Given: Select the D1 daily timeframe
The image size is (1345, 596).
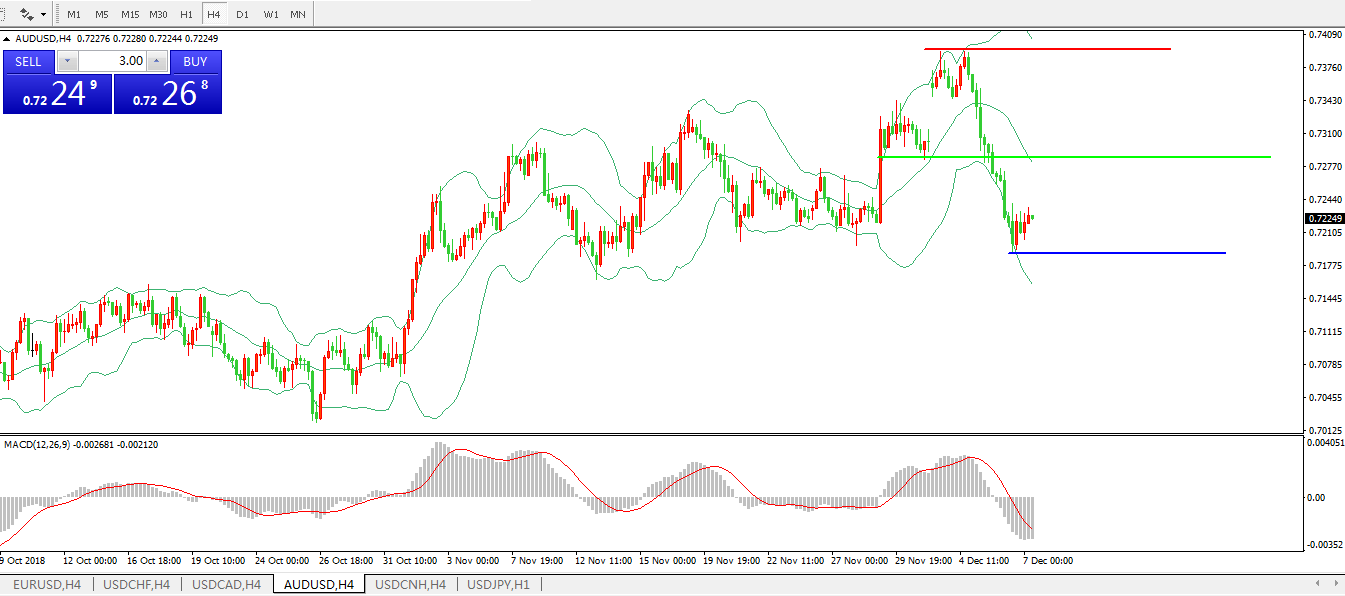Looking at the screenshot, I should coord(242,15).
